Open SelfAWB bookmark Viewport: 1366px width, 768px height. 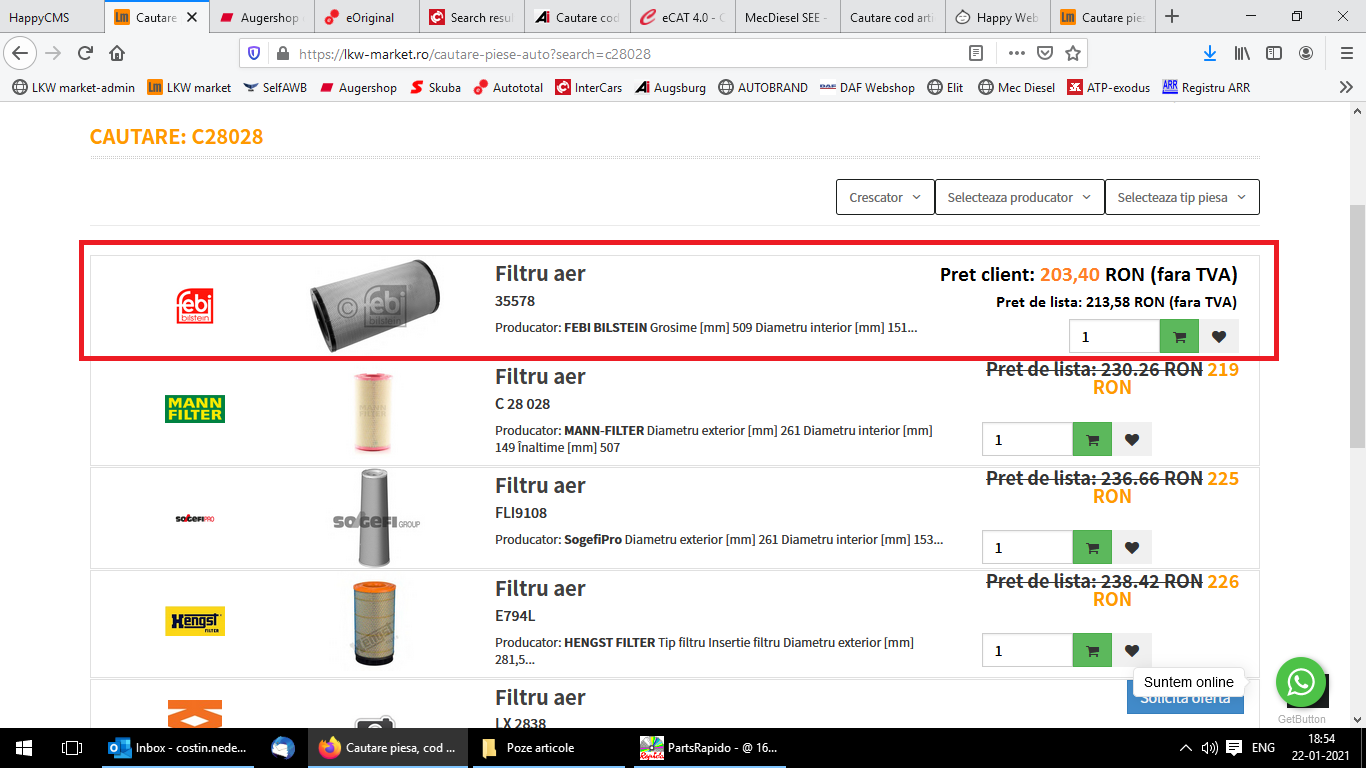point(275,87)
